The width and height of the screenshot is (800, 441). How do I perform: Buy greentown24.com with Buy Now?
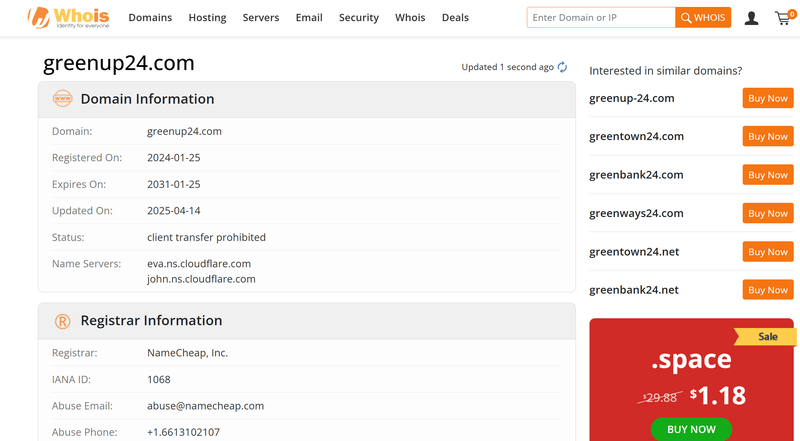(x=768, y=136)
